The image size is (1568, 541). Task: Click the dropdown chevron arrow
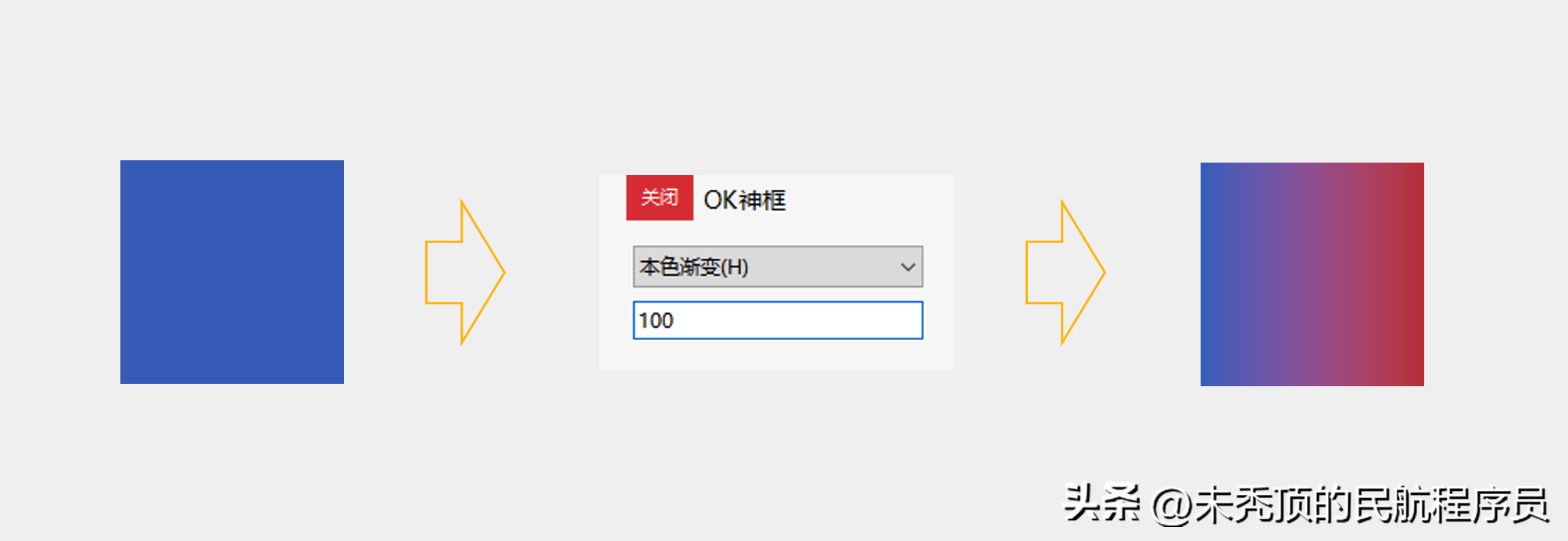click(908, 267)
